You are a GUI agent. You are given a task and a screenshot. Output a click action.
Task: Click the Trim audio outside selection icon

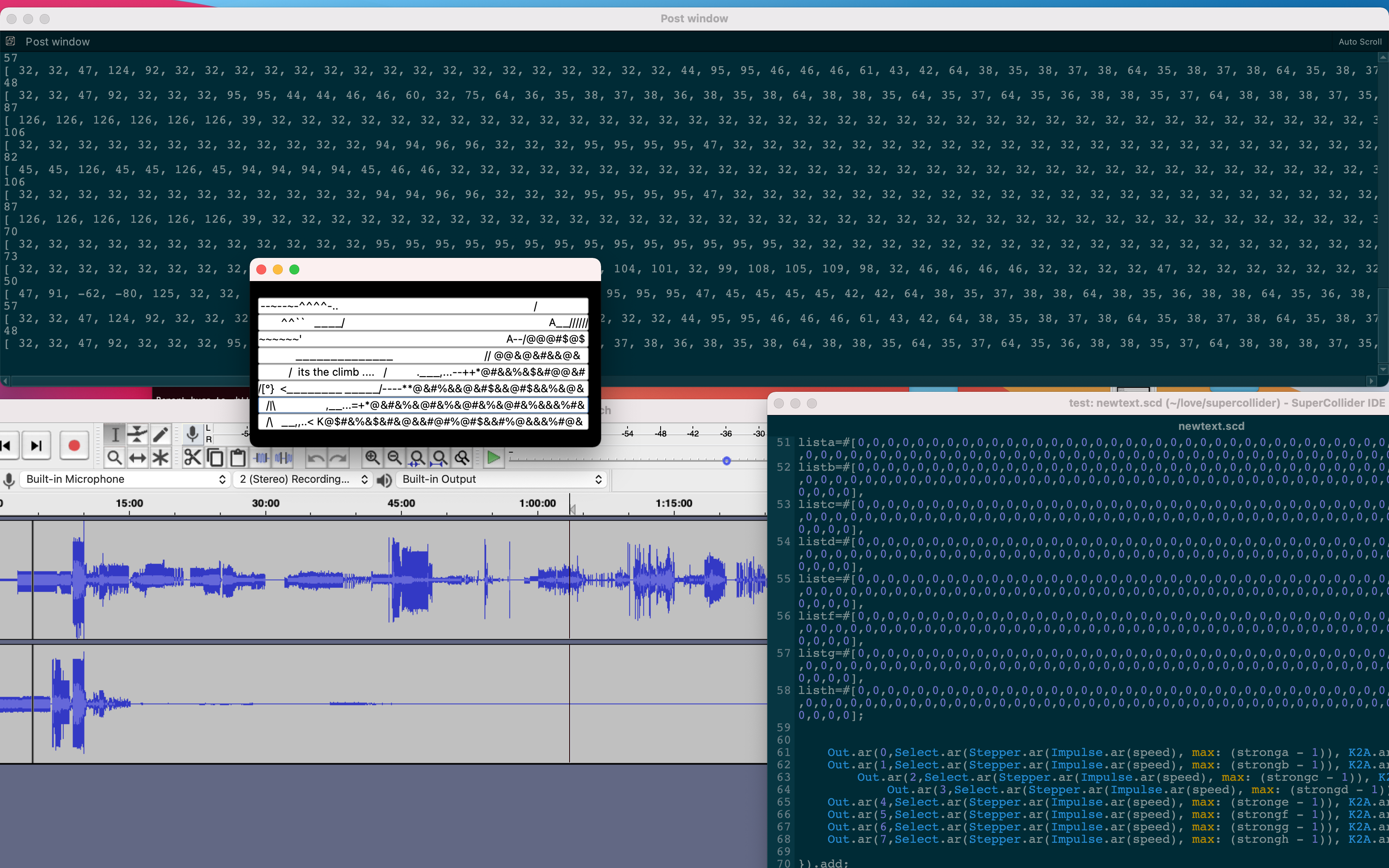pos(261,458)
